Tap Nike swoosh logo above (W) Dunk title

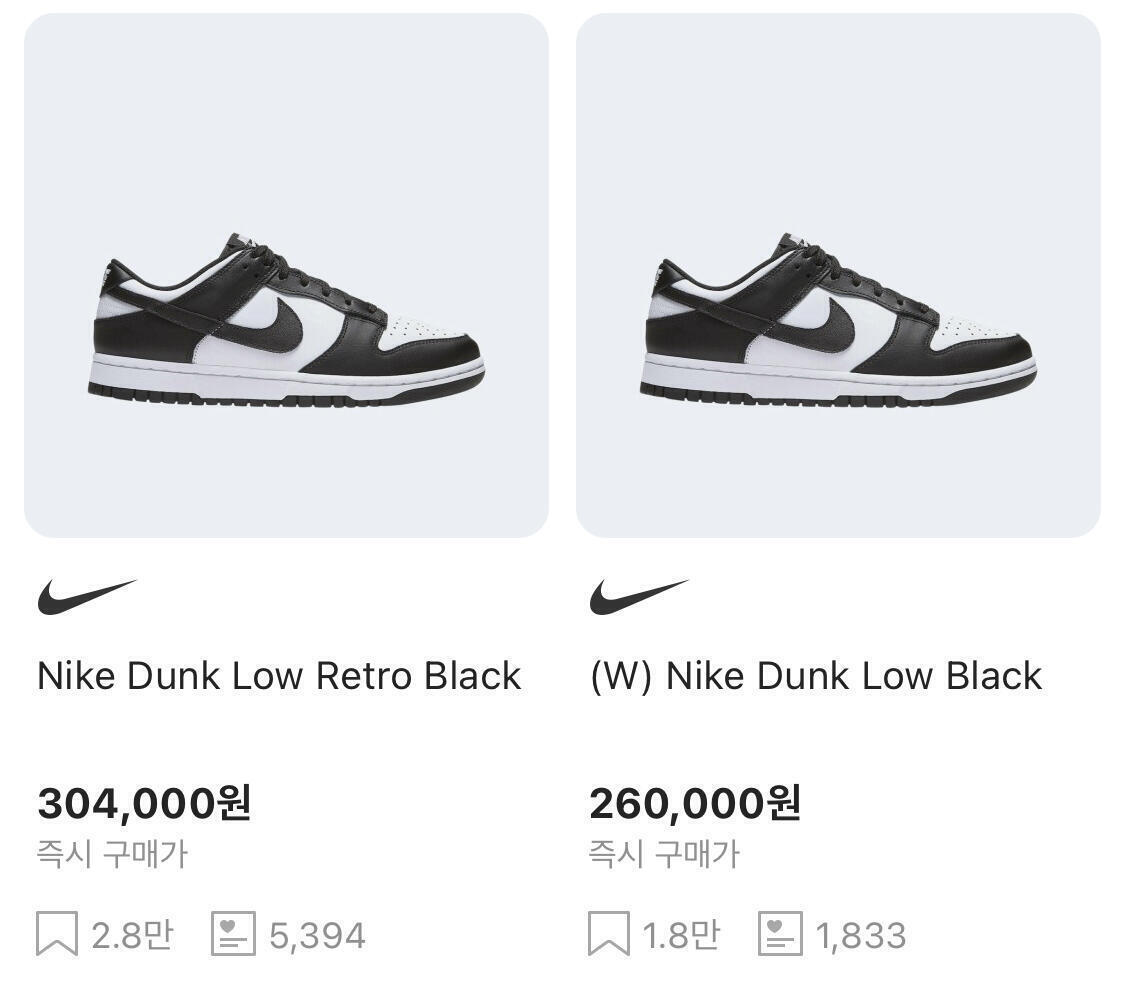click(639, 597)
